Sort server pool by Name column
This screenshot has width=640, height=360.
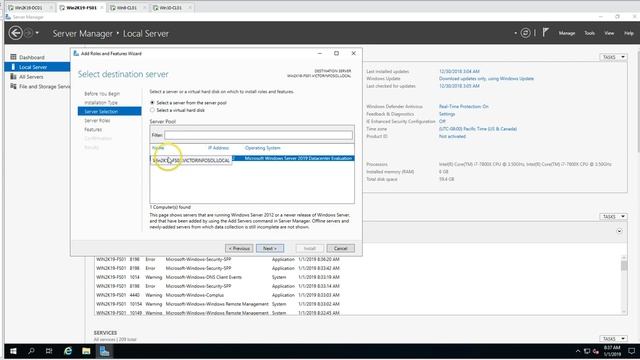coord(158,148)
